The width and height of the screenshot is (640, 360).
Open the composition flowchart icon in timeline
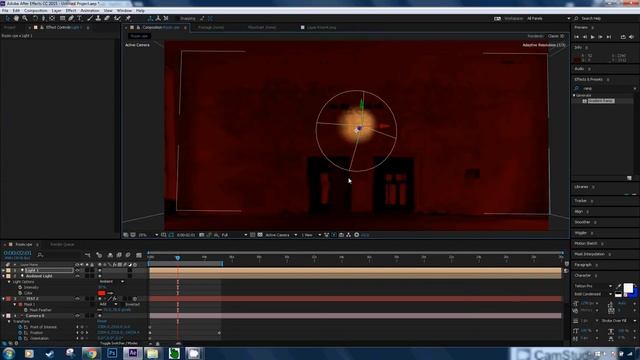87,255
